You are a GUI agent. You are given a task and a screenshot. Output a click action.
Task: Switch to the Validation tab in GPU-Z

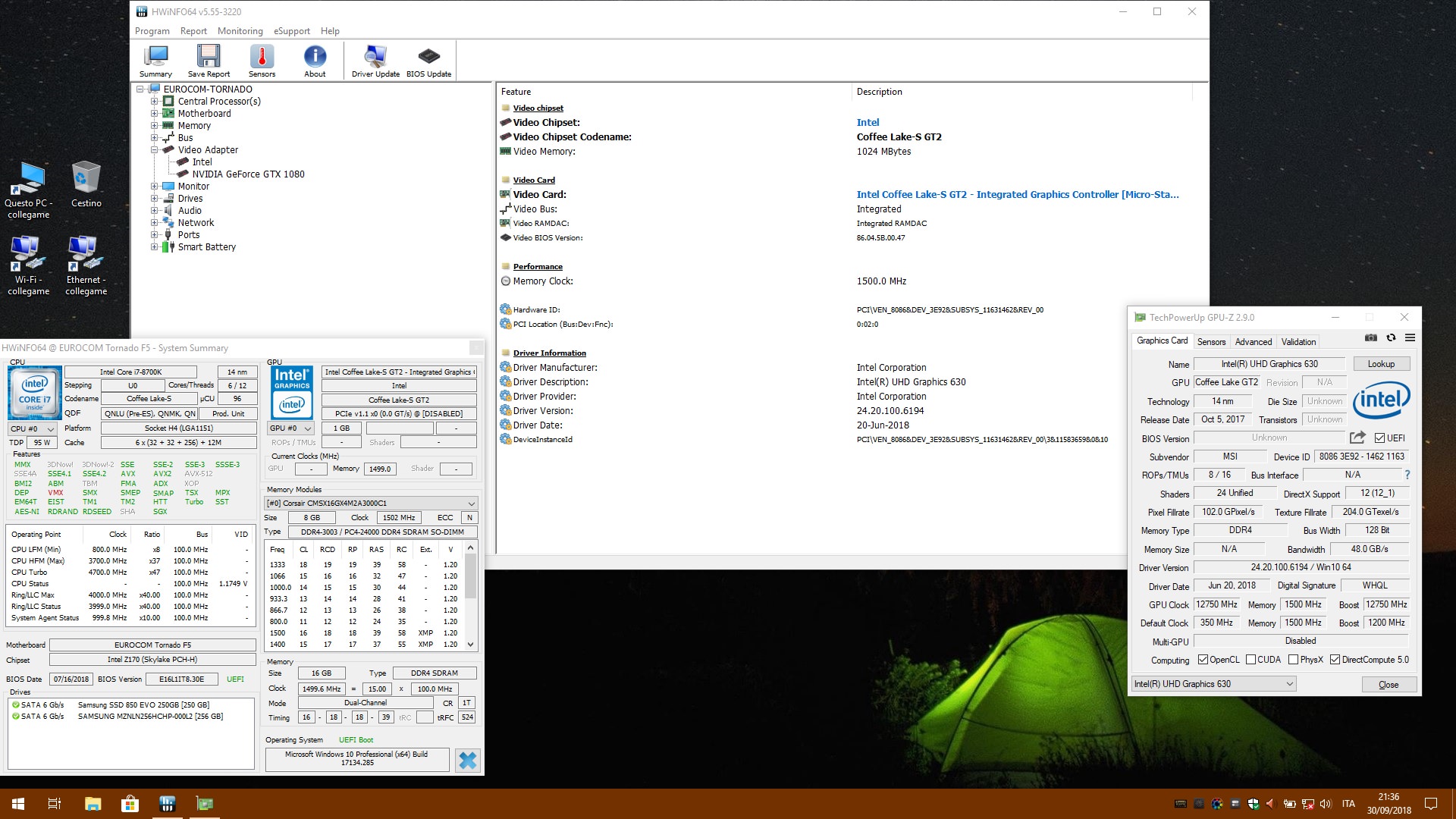1299,342
